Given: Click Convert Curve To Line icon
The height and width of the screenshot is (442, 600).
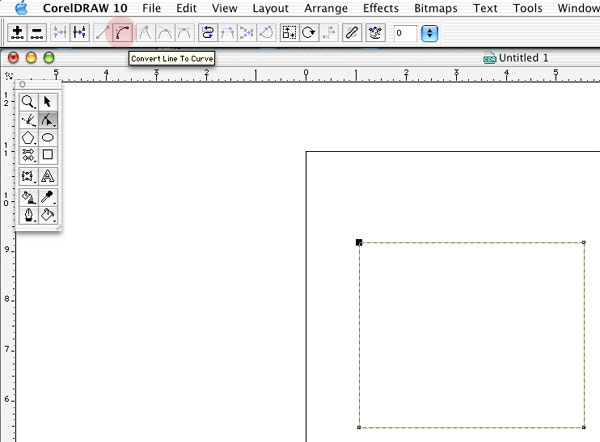Looking at the screenshot, I should [x=103, y=33].
